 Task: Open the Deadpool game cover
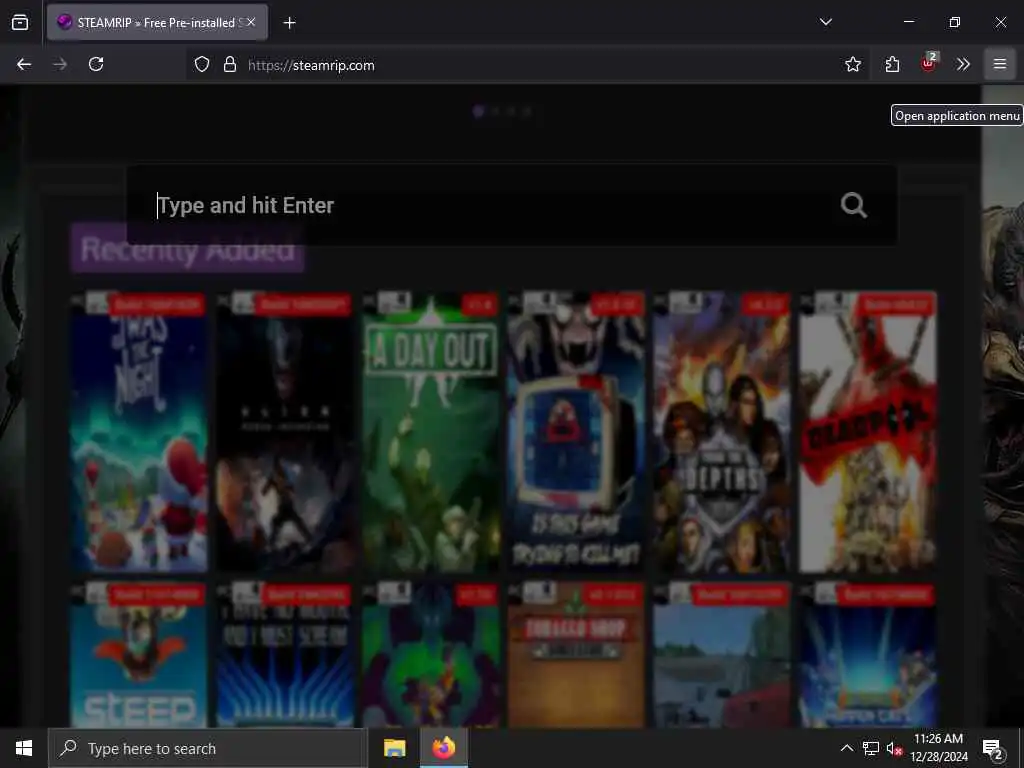[868, 432]
